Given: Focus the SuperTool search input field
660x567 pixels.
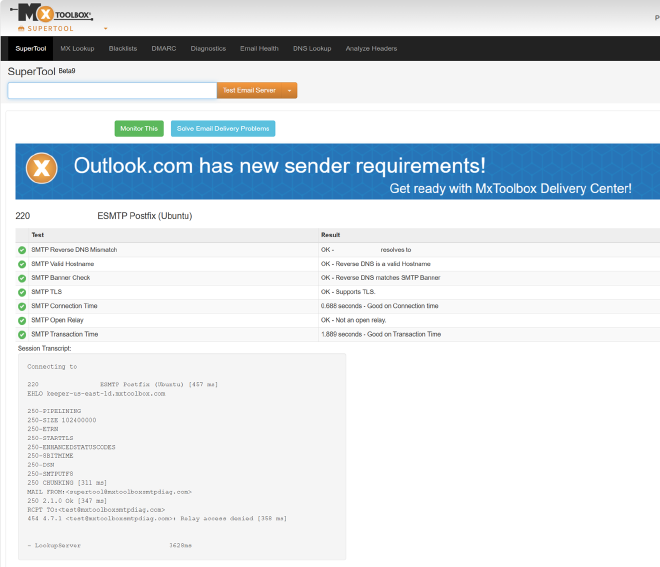Looking at the screenshot, I should (x=112, y=91).
